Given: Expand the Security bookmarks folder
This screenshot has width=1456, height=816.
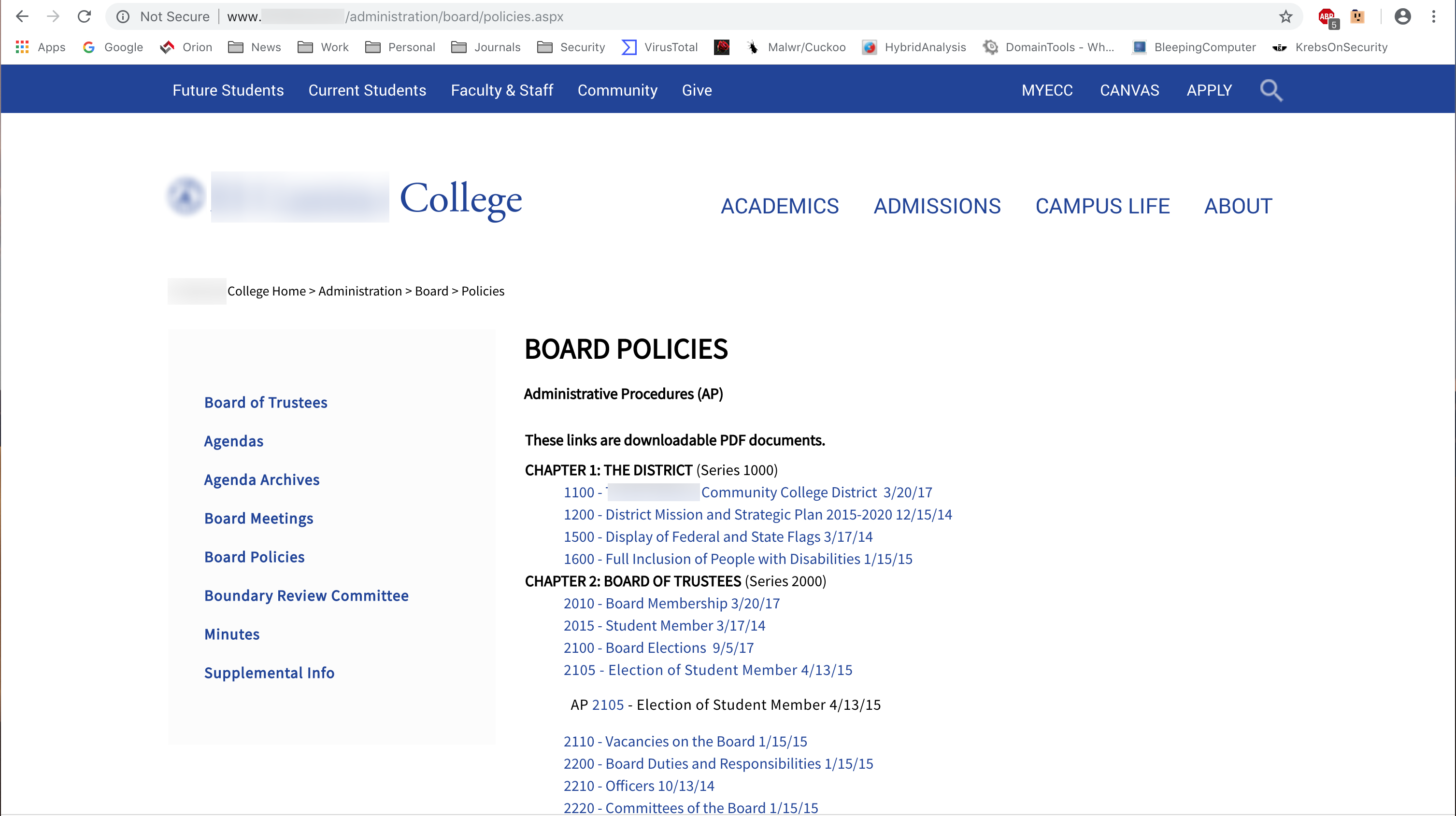Looking at the screenshot, I should (571, 47).
